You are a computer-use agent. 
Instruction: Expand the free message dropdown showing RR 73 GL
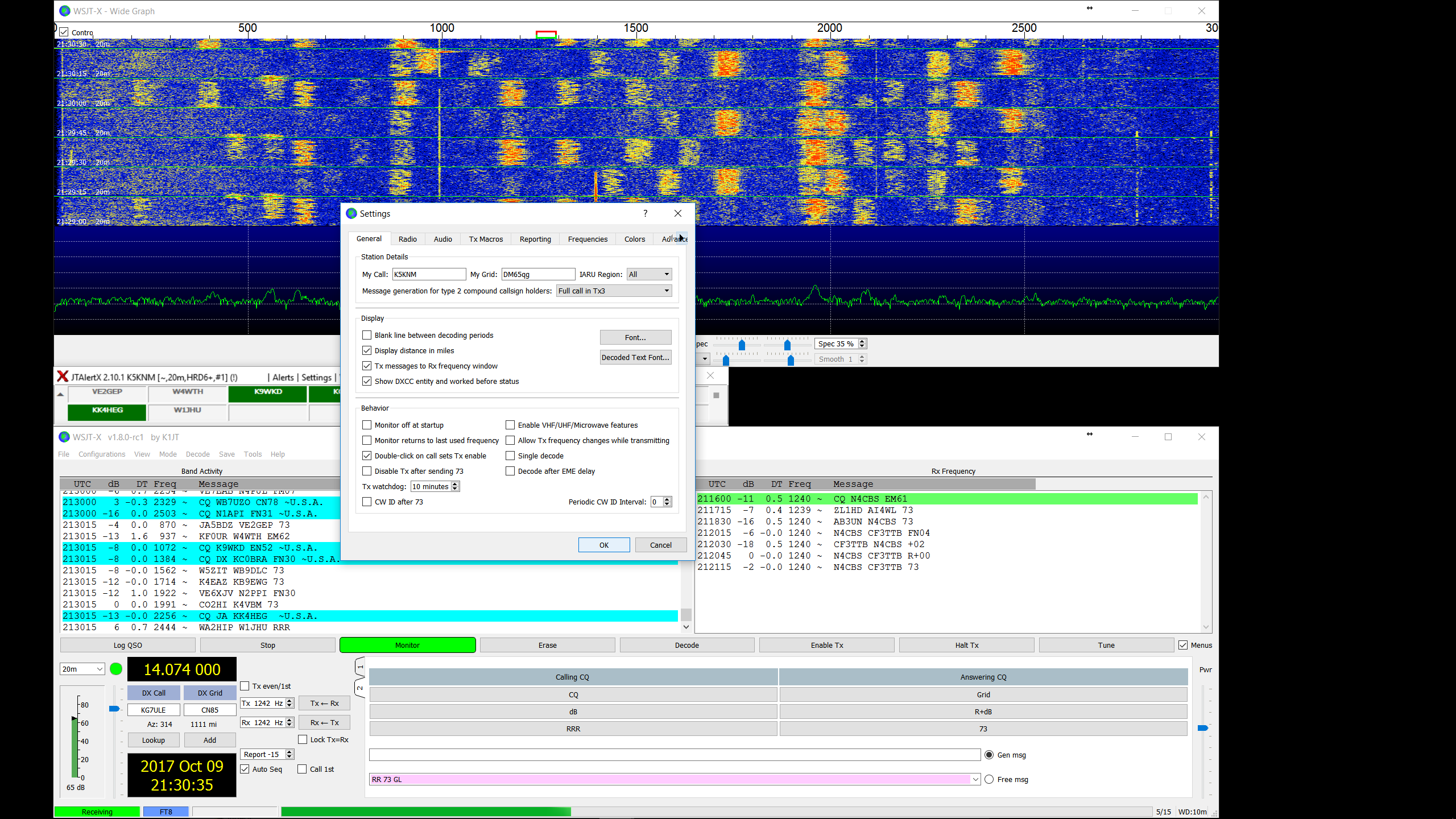[975, 779]
